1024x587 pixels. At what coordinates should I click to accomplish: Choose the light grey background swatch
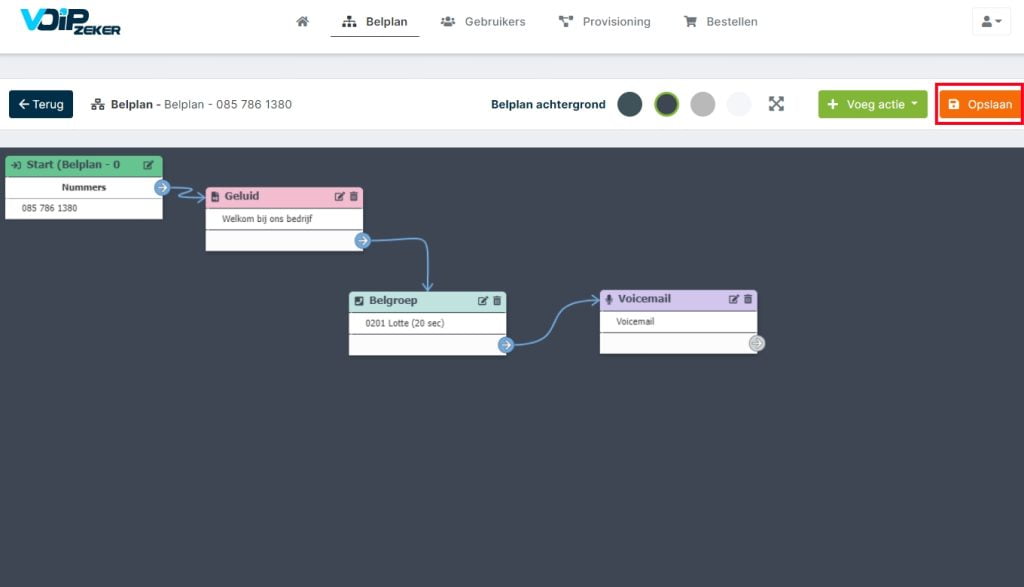tap(703, 104)
